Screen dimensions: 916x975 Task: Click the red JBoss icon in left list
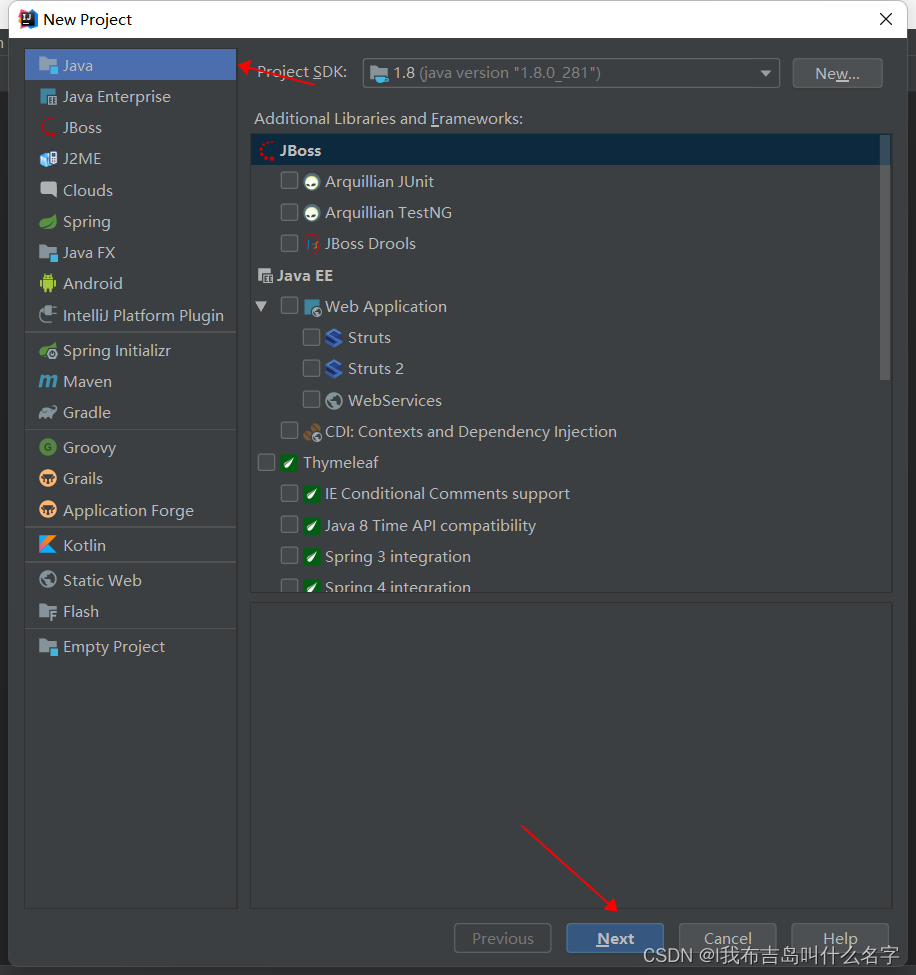coord(48,127)
